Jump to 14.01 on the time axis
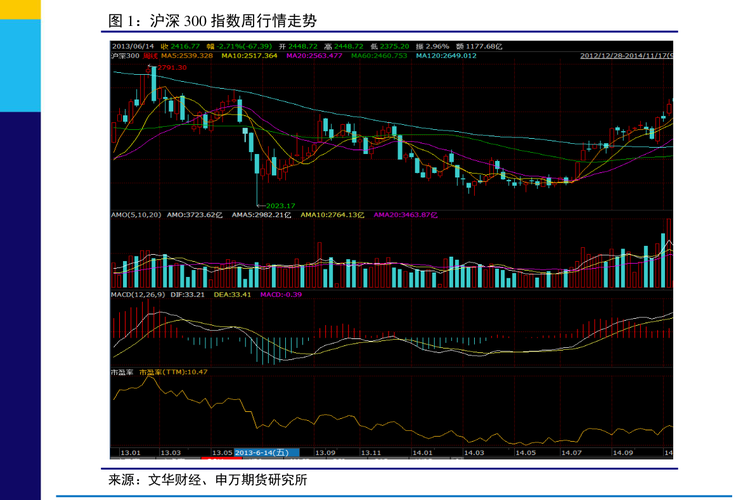Screen dimensions: 755x500 click(423, 453)
